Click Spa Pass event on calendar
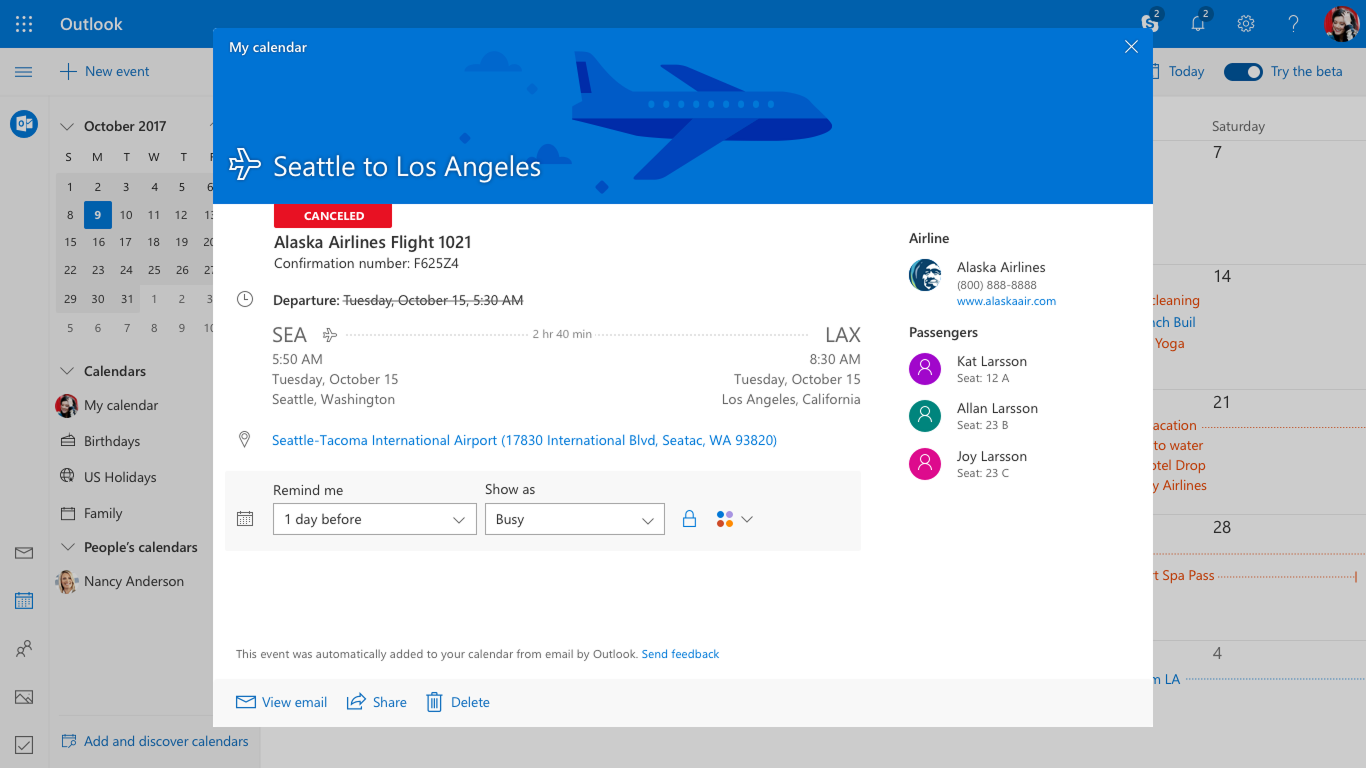Image resolution: width=1366 pixels, height=768 pixels. point(1185,575)
